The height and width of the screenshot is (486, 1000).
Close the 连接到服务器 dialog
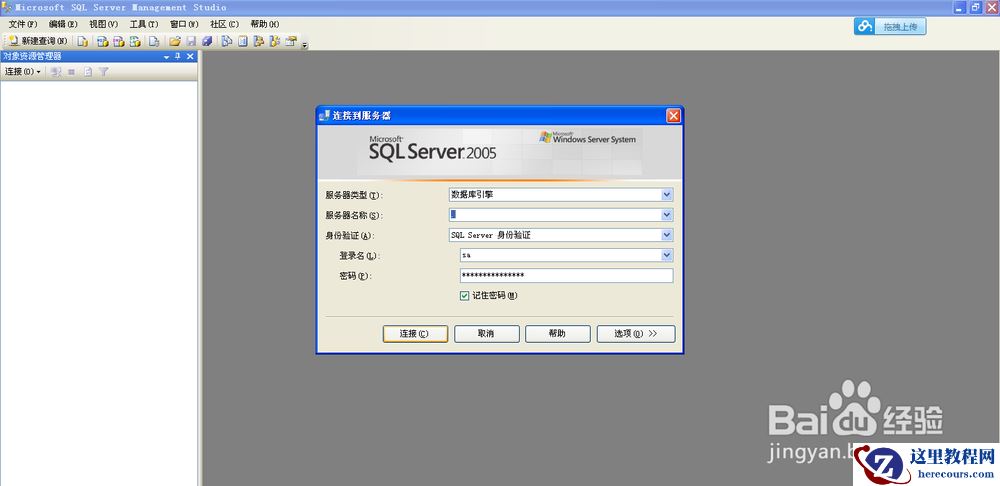(x=673, y=116)
